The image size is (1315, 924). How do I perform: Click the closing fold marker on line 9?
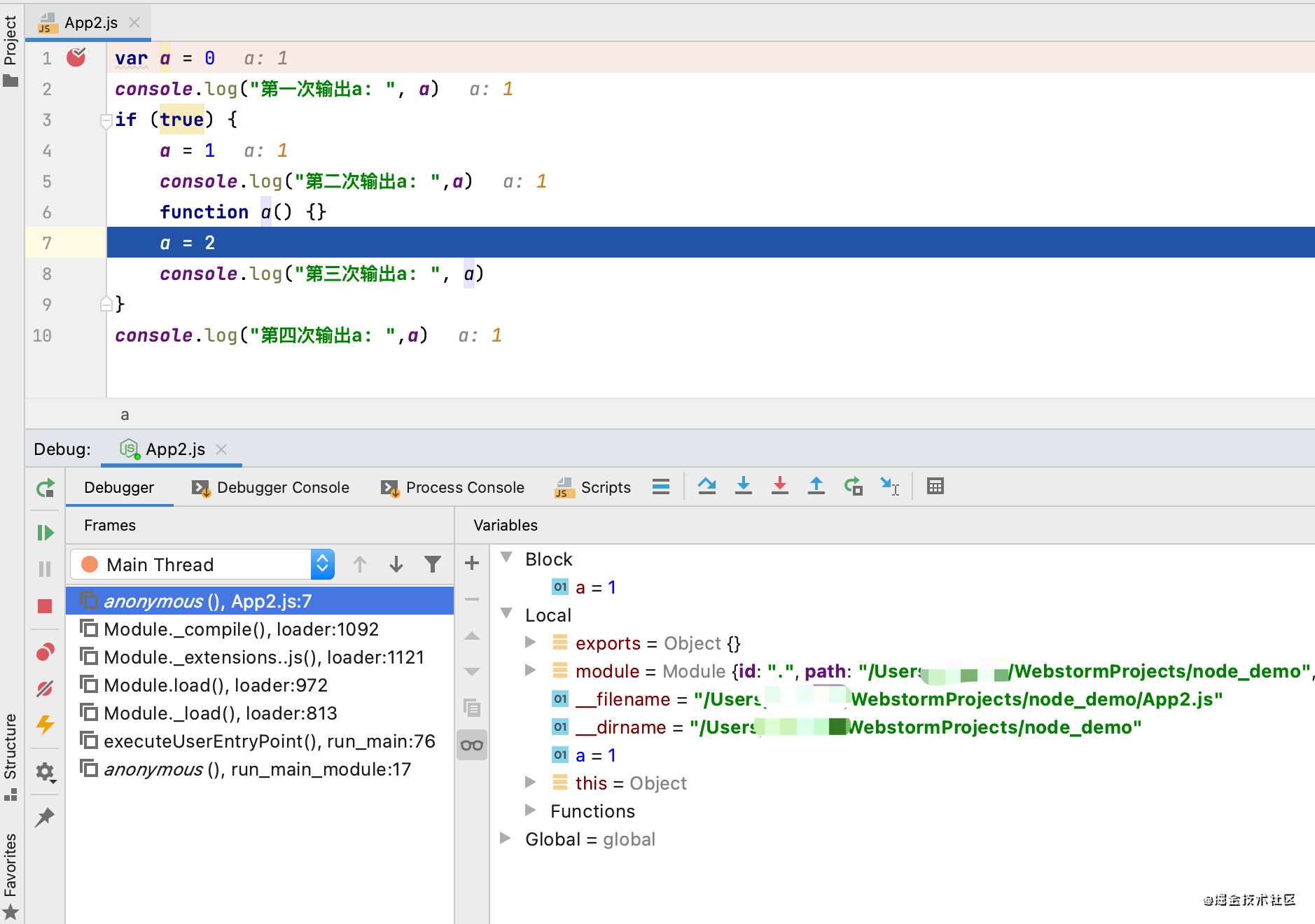106,303
